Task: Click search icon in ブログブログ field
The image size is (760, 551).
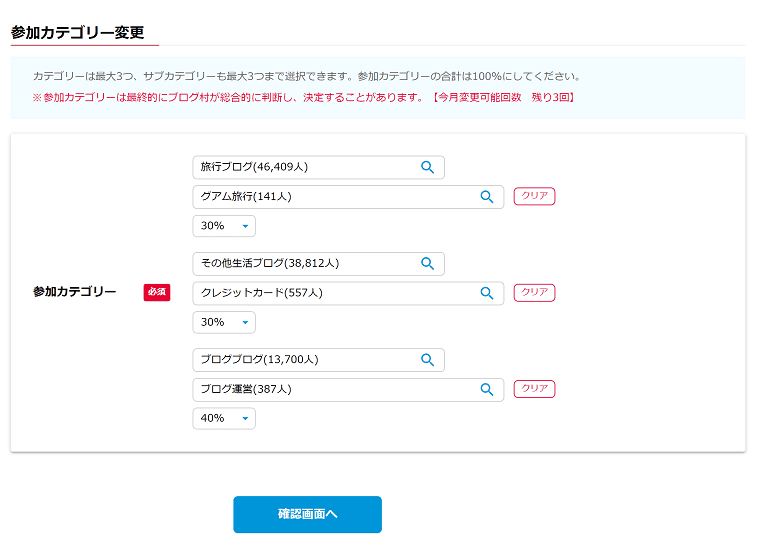Action: [x=427, y=360]
